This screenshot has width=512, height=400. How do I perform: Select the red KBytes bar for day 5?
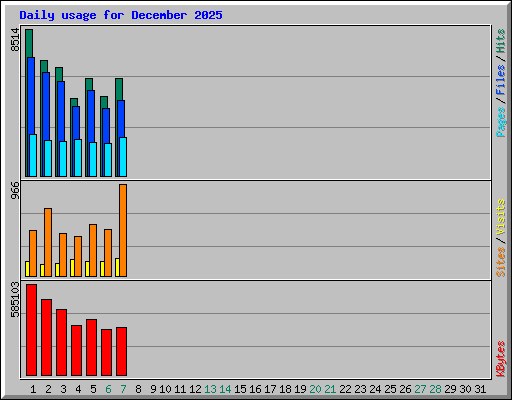(x=91, y=347)
